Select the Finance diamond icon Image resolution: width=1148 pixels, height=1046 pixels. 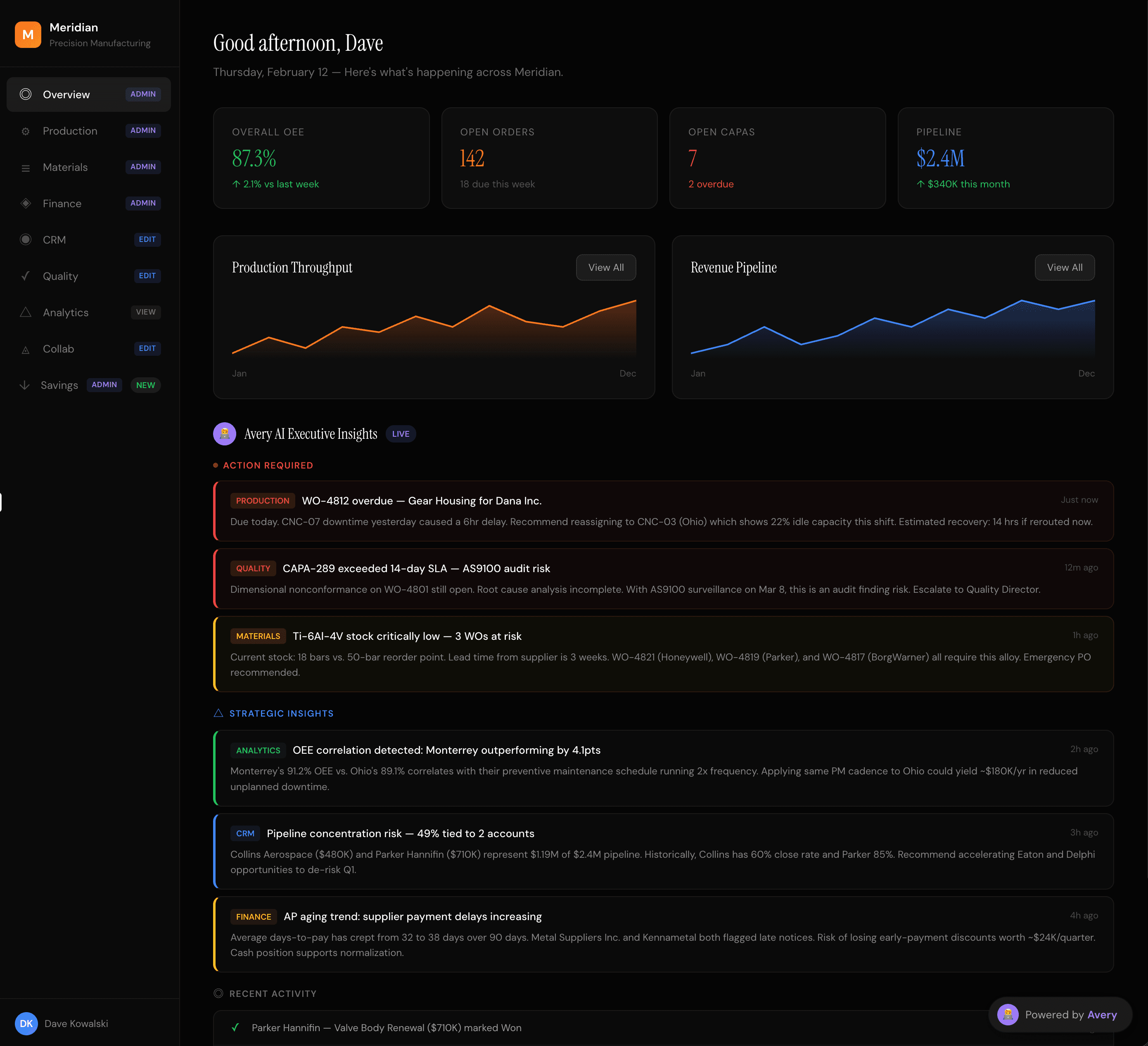click(x=26, y=203)
